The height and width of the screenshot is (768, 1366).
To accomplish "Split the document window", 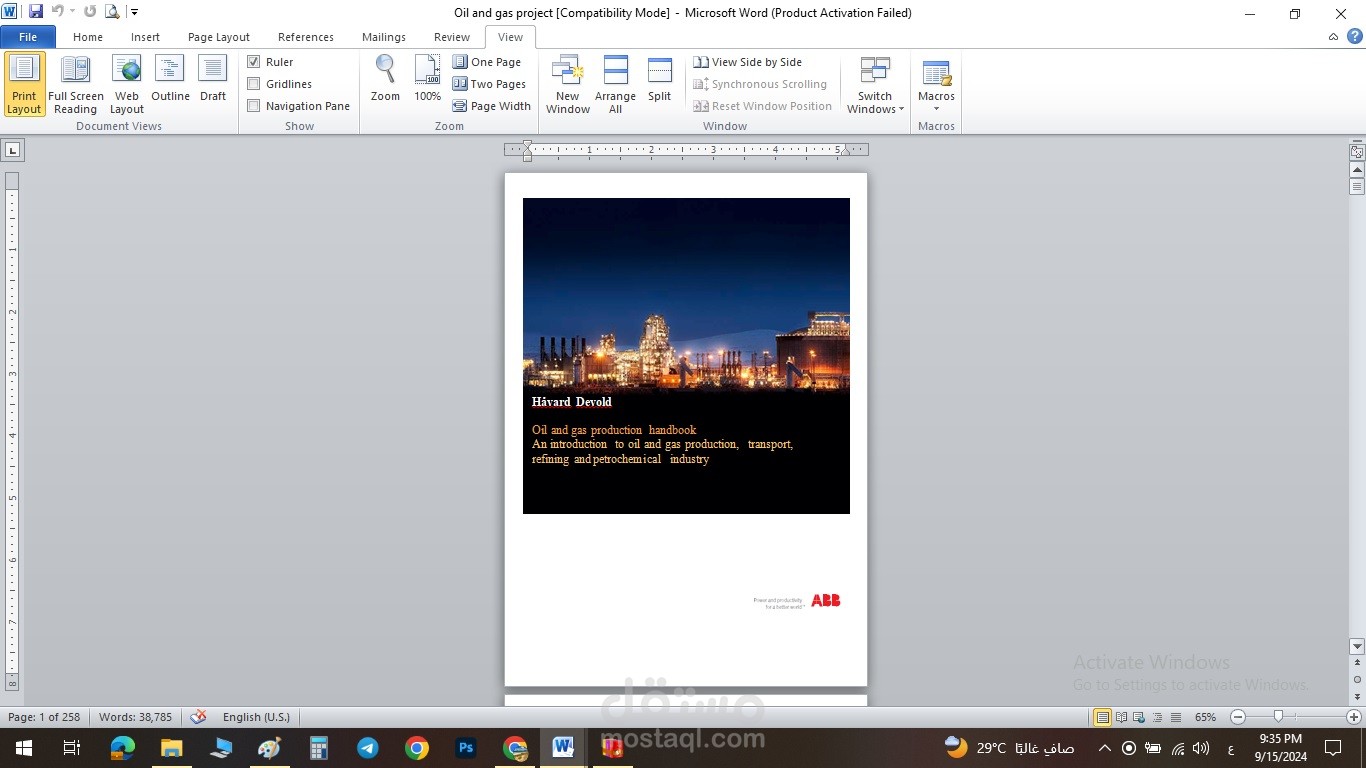I will [x=659, y=80].
